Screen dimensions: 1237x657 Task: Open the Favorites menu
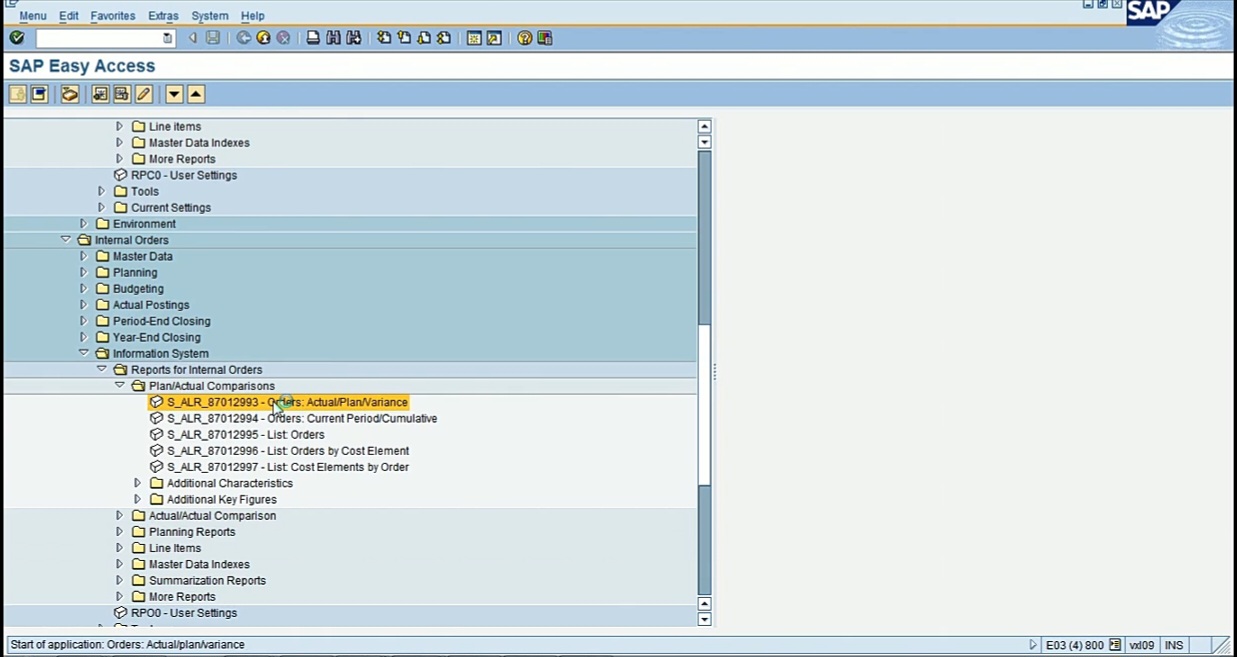[112, 16]
